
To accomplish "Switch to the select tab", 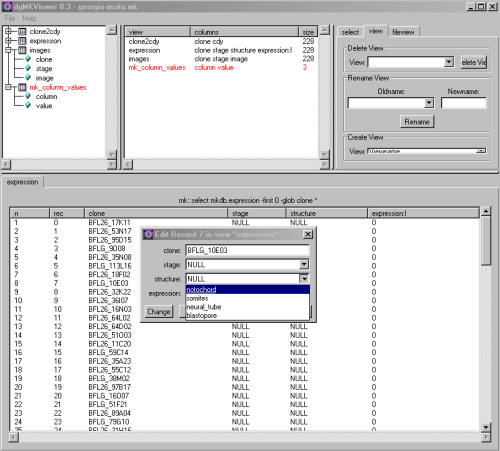I will (x=350, y=32).
